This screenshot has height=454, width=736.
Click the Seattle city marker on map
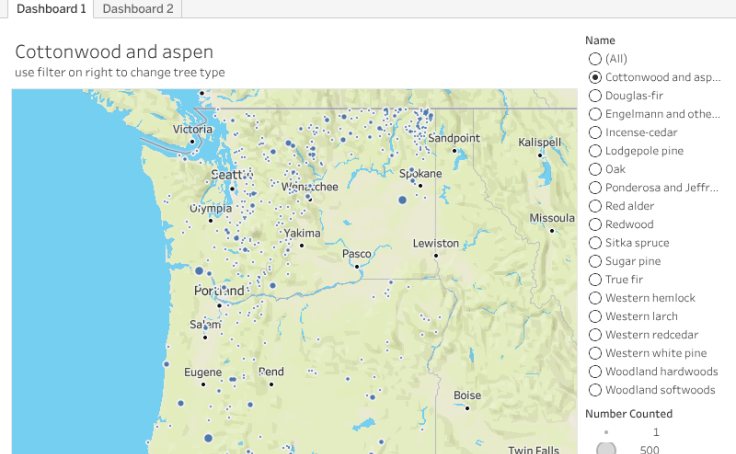[232, 189]
